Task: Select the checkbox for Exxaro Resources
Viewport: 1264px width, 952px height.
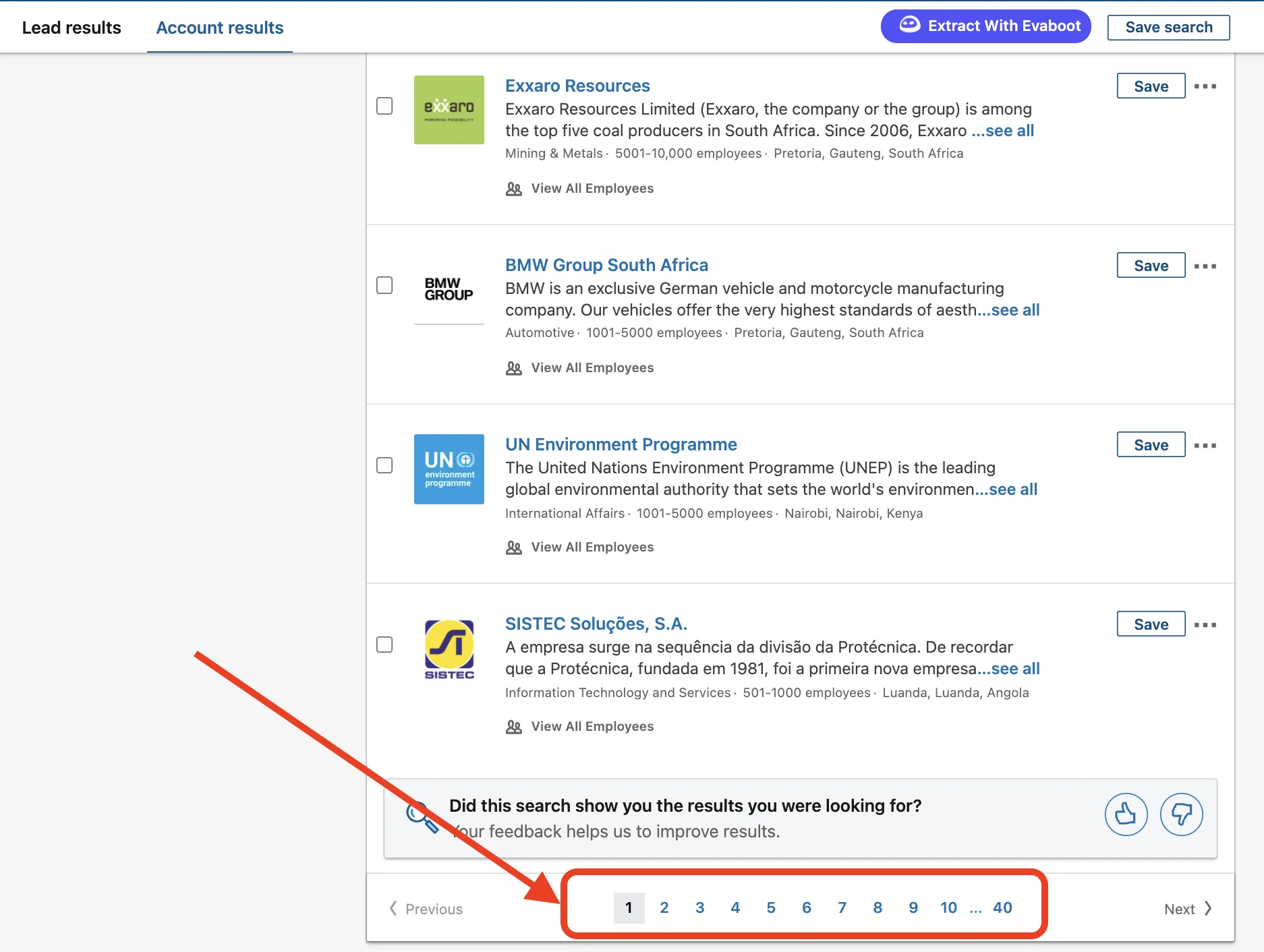Action: pyautogui.click(x=384, y=106)
